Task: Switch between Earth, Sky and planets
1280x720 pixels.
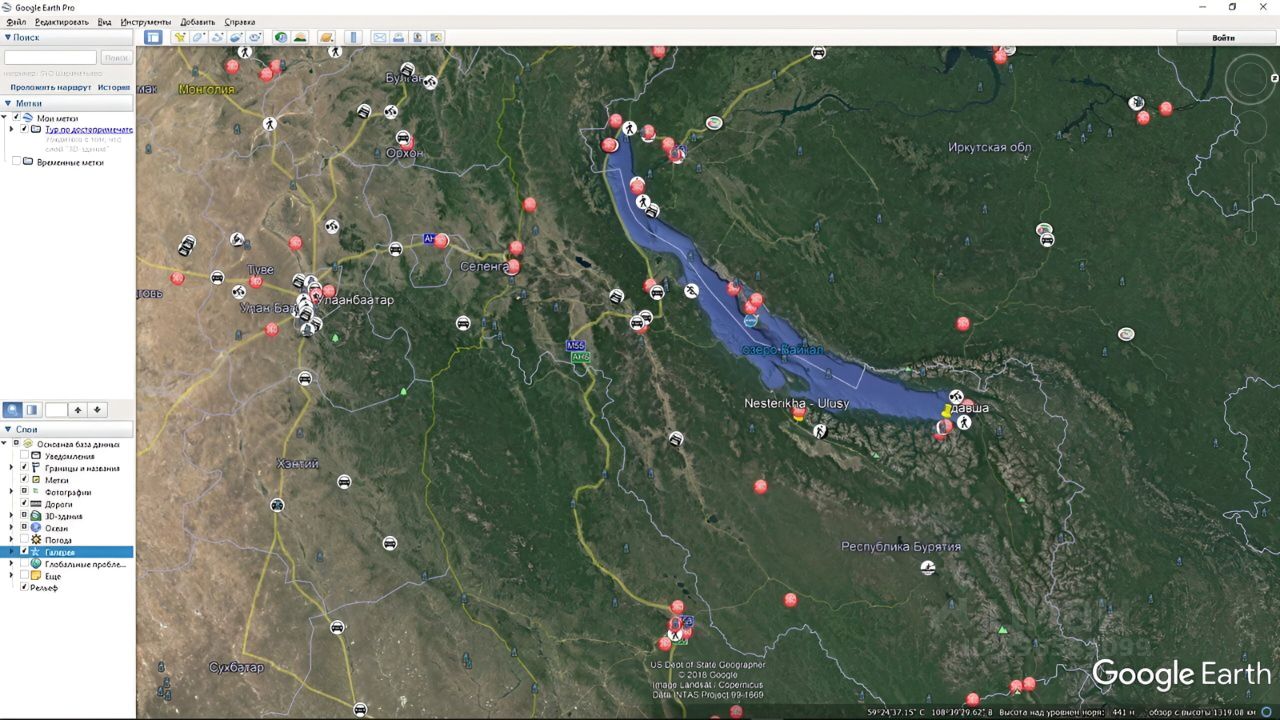Action: 326,37
